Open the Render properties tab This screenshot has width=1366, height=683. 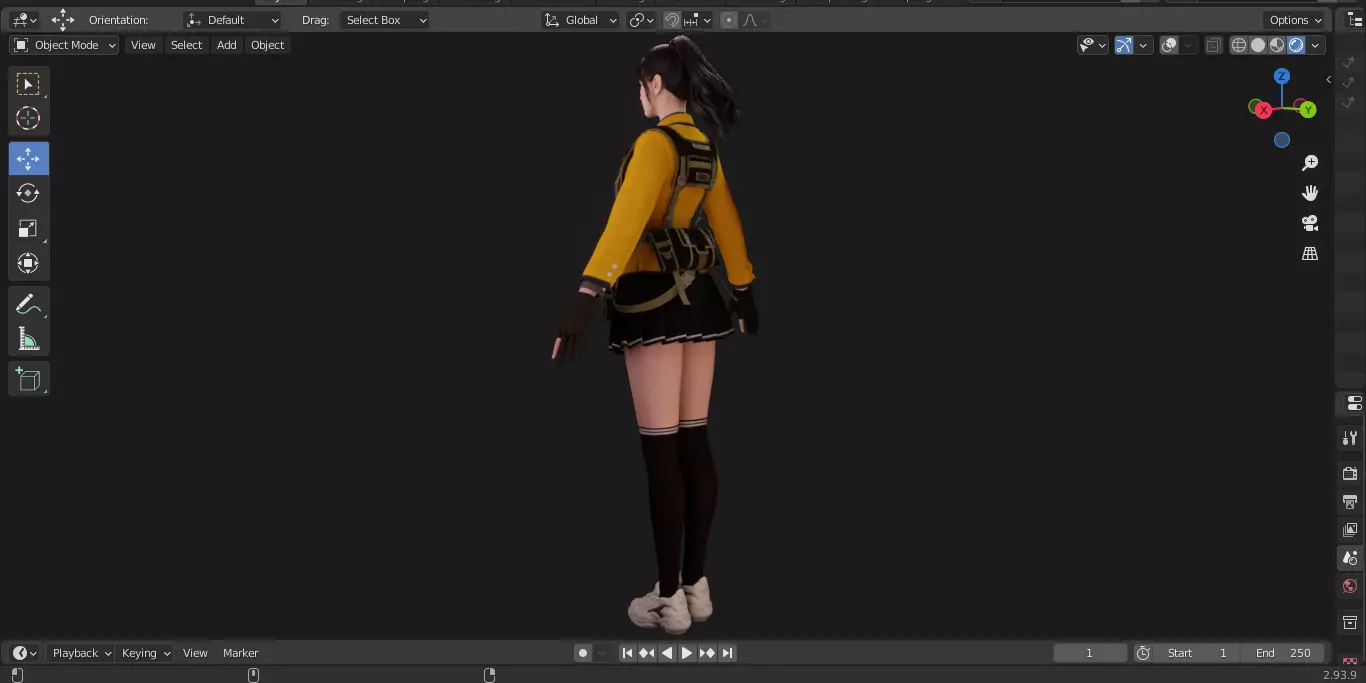coord(1350,473)
